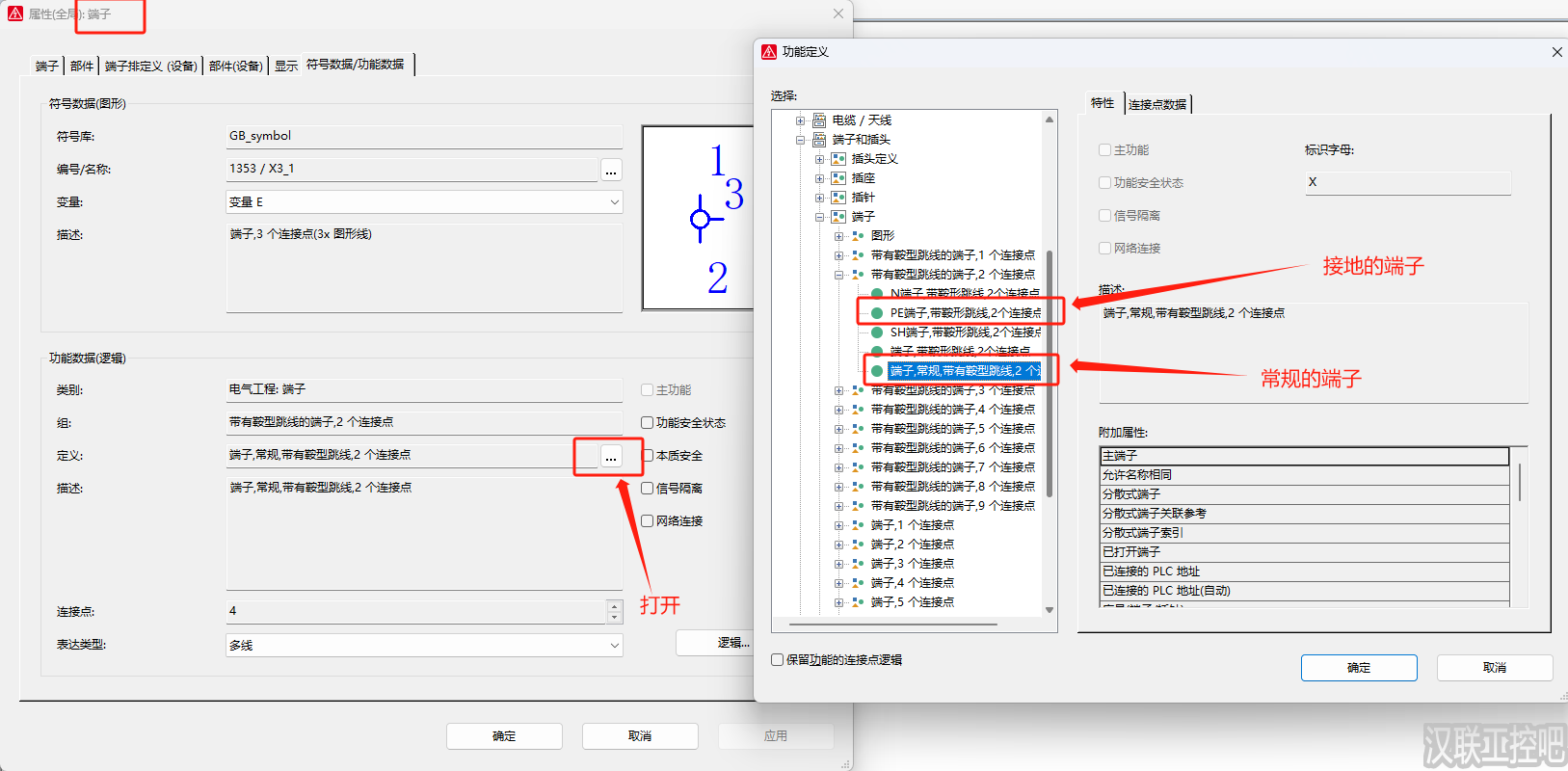This screenshot has width=1568, height=771.
Task: Click 确定 in the 功能定义 dialog
Action: [1359, 667]
